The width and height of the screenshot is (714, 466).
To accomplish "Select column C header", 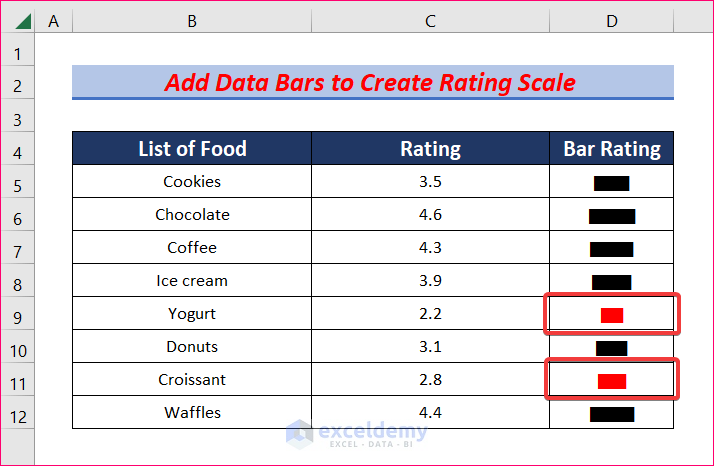I will [x=430, y=20].
